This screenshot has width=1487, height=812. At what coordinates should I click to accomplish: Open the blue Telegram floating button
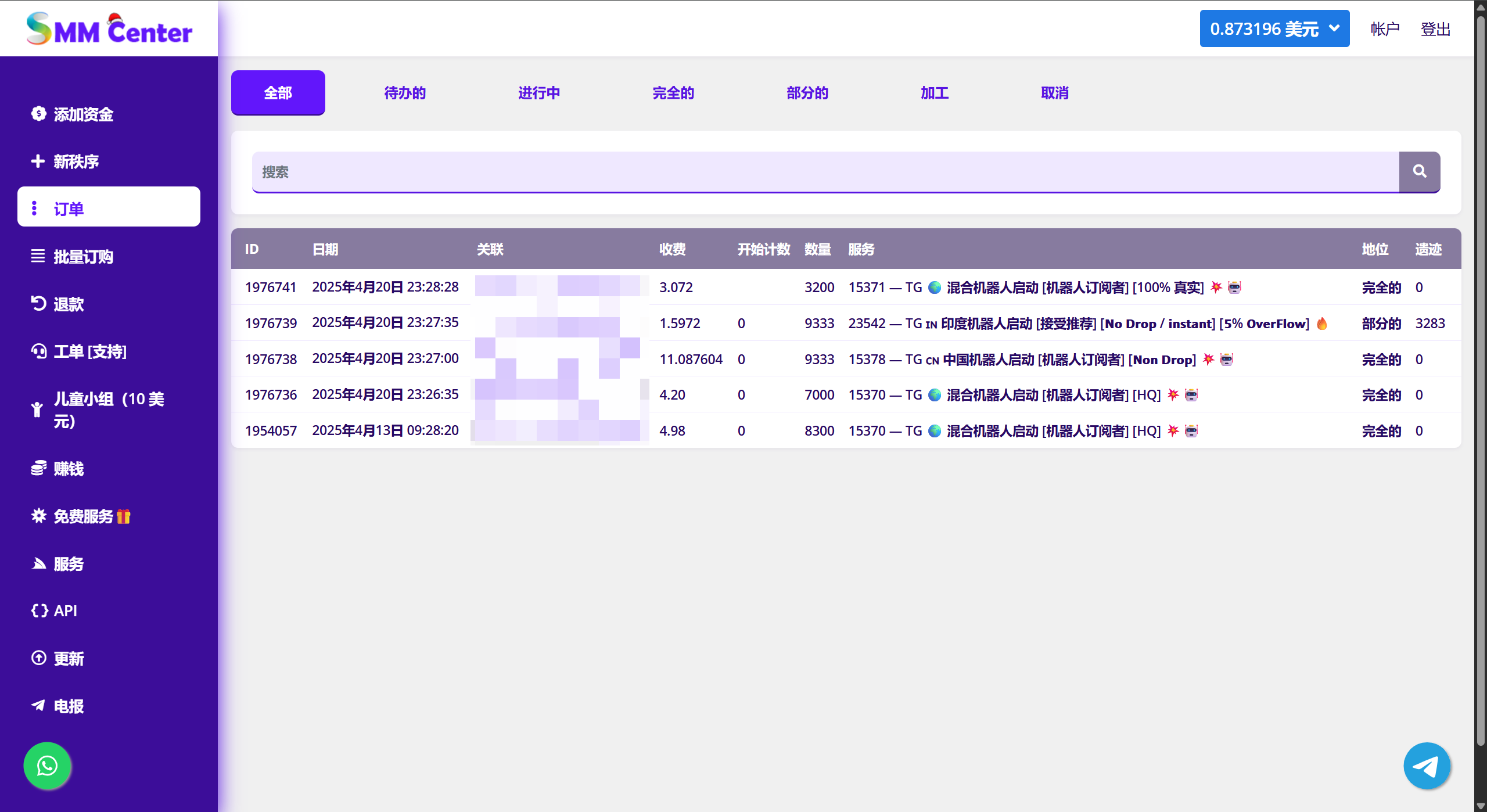(1427, 766)
